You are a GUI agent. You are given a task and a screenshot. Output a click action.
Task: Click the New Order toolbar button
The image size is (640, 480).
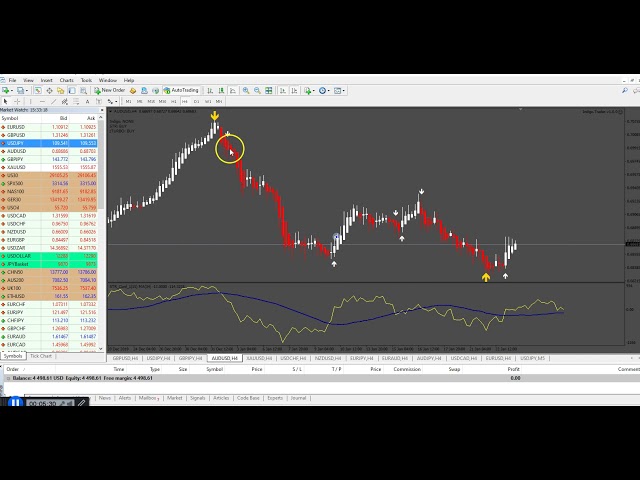[x=110, y=90]
